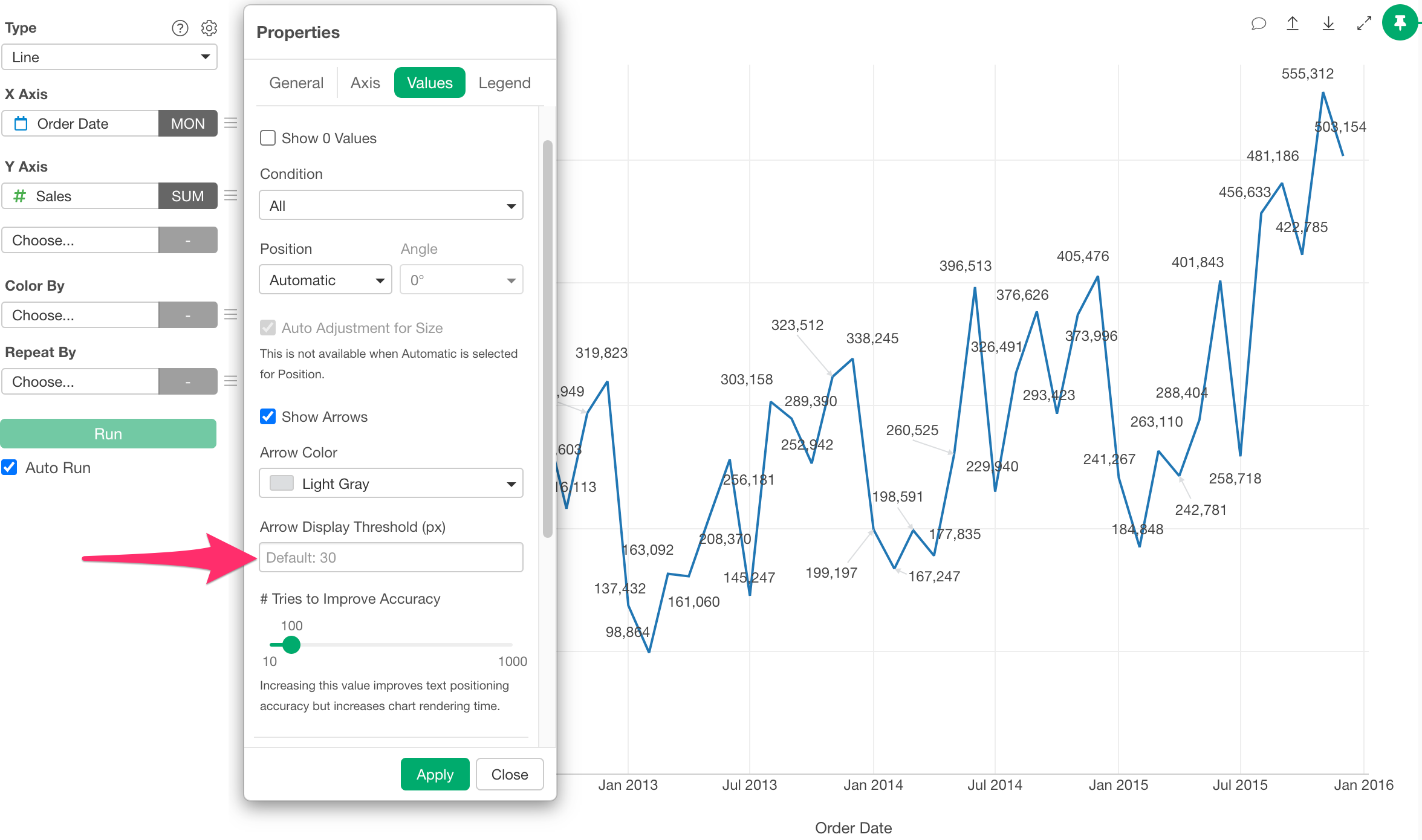The image size is (1422, 840).
Task: Open the Condition dropdown set to All
Action: click(x=391, y=205)
